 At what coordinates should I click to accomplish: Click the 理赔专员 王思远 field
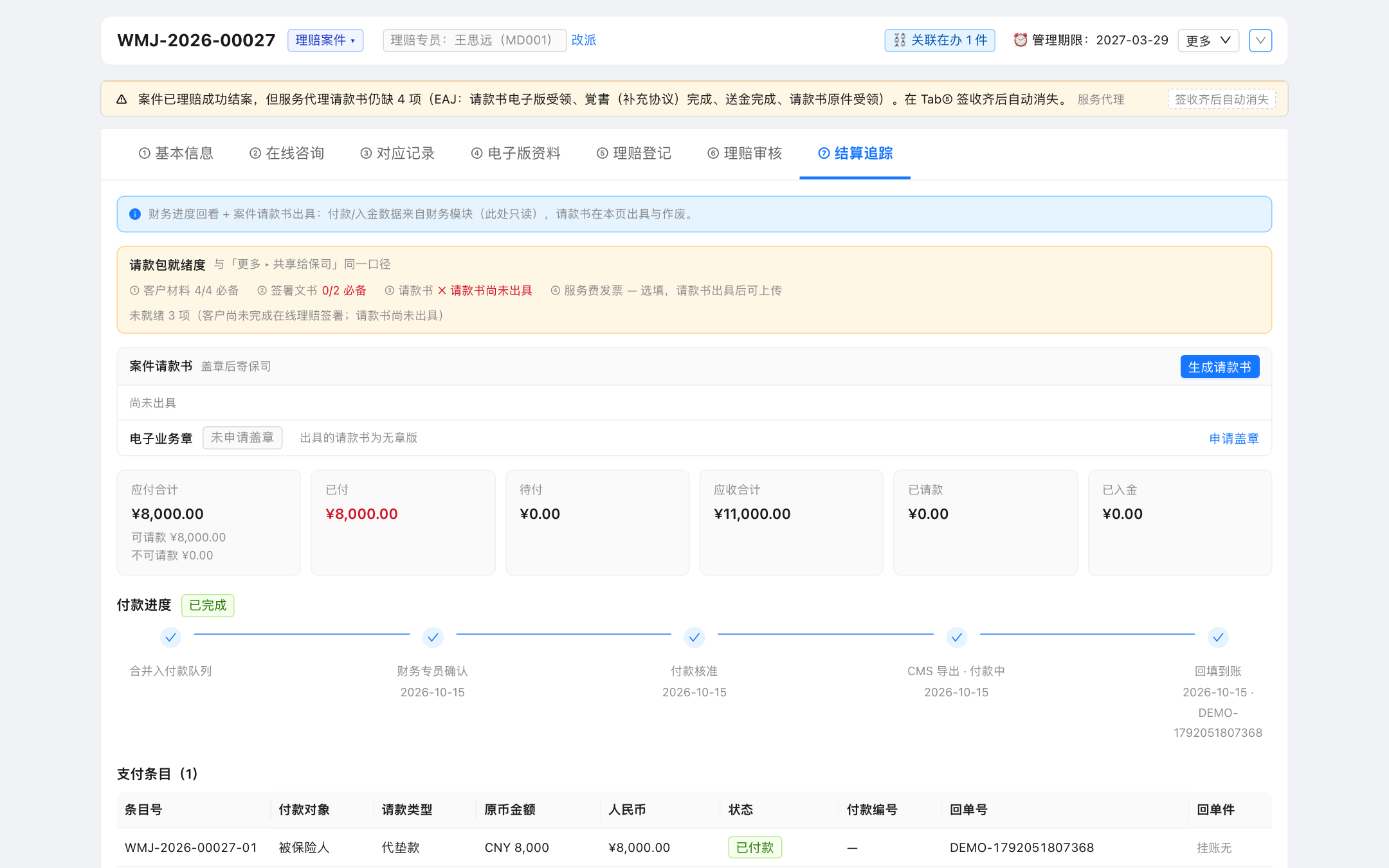pyautogui.click(x=475, y=41)
